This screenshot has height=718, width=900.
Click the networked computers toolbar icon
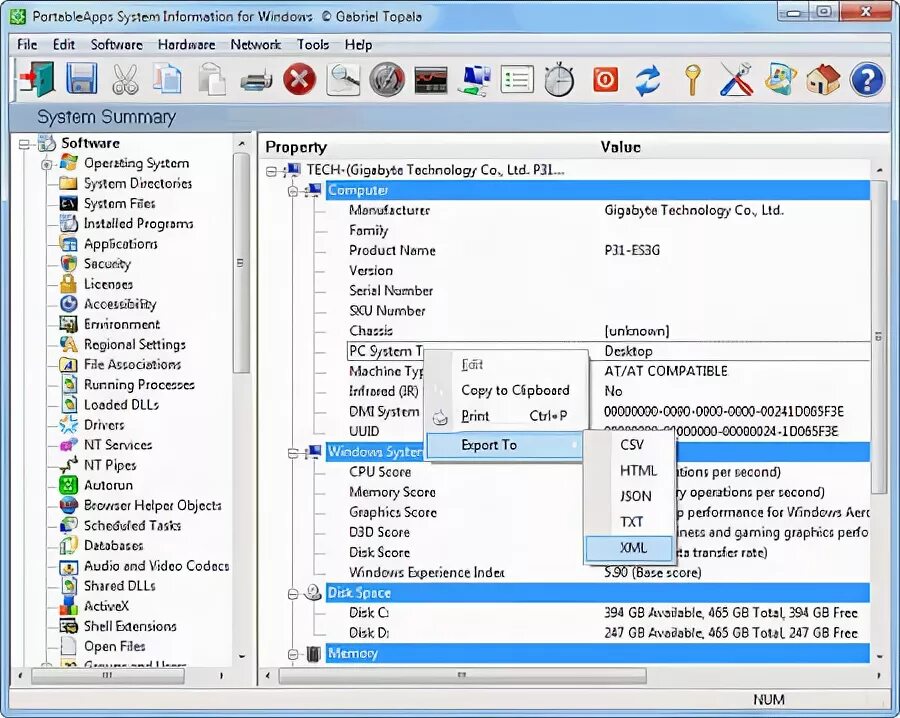pos(474,80)
